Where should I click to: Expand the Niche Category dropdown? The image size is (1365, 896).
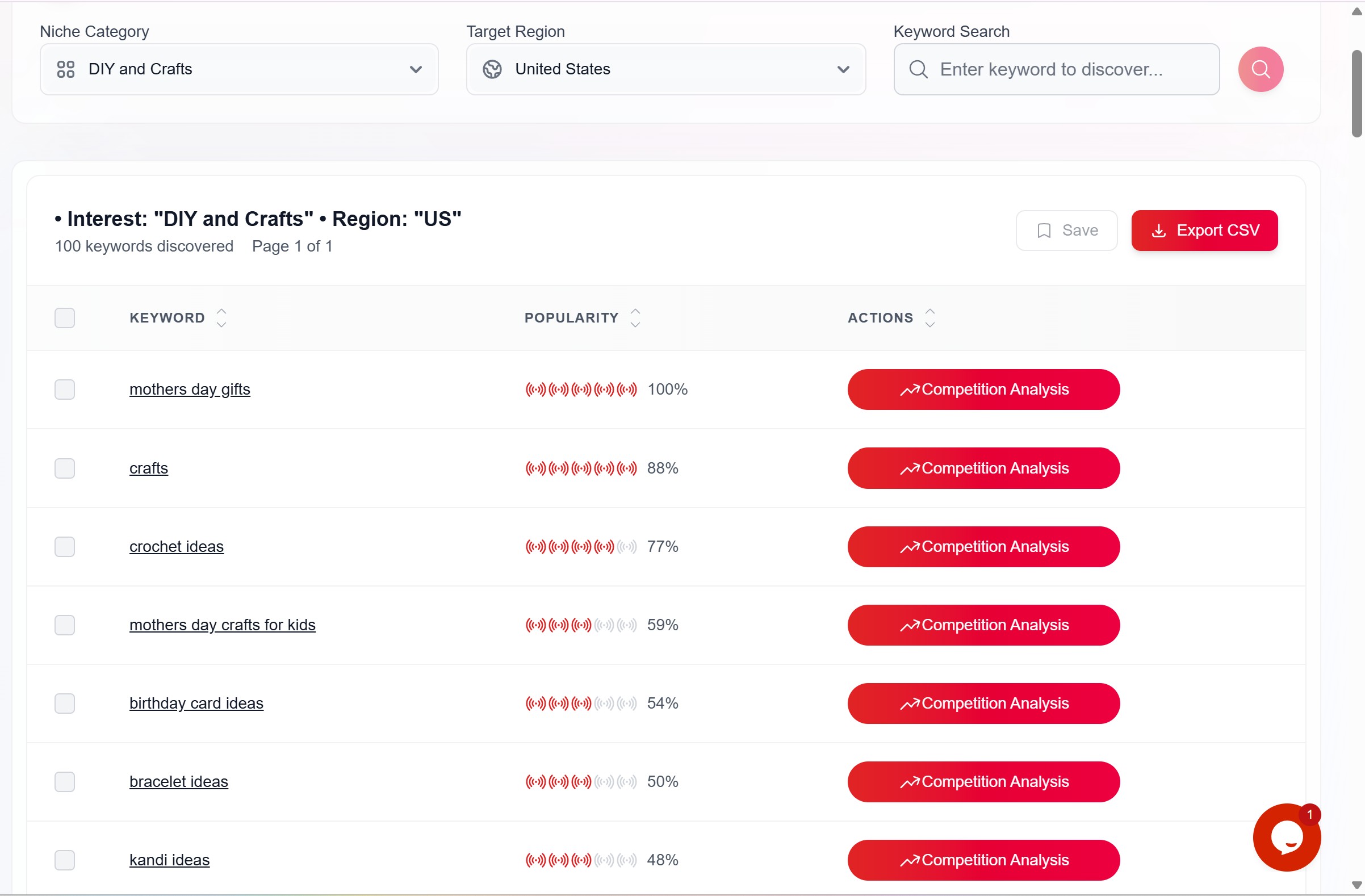pos(239,69)
